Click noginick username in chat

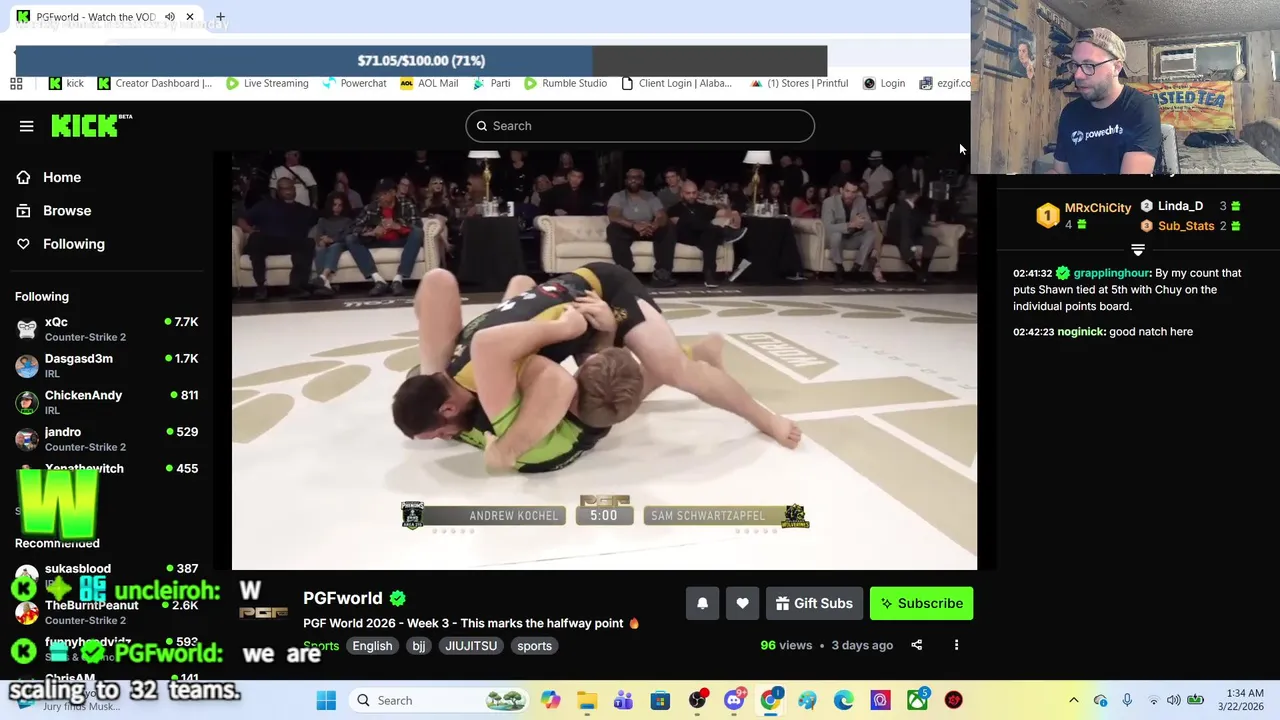click(x=1081, y=332)
